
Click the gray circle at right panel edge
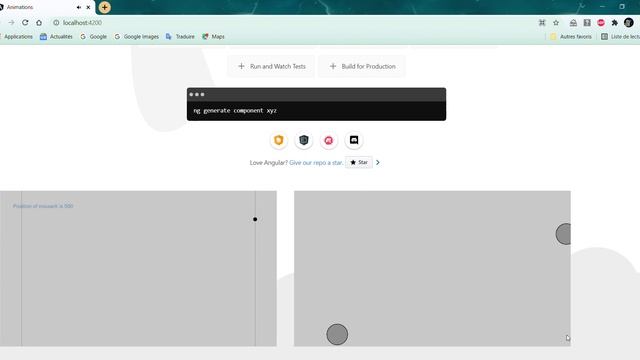(563, 234)
